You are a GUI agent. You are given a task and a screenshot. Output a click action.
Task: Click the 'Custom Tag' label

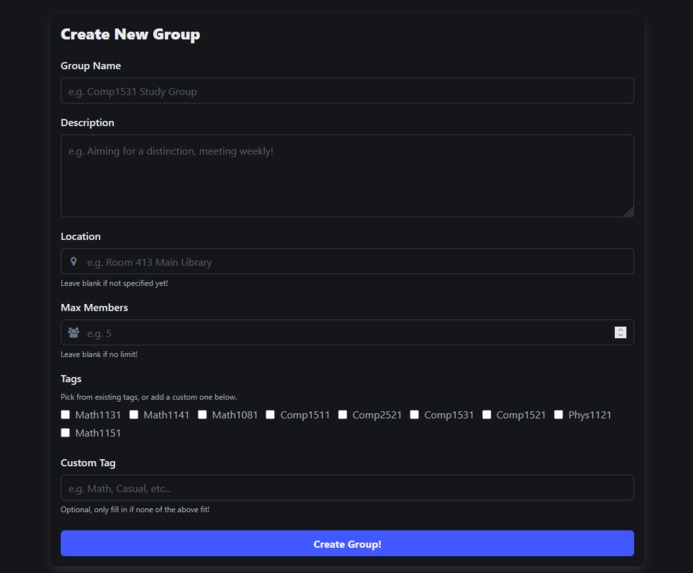coord(88,463)
